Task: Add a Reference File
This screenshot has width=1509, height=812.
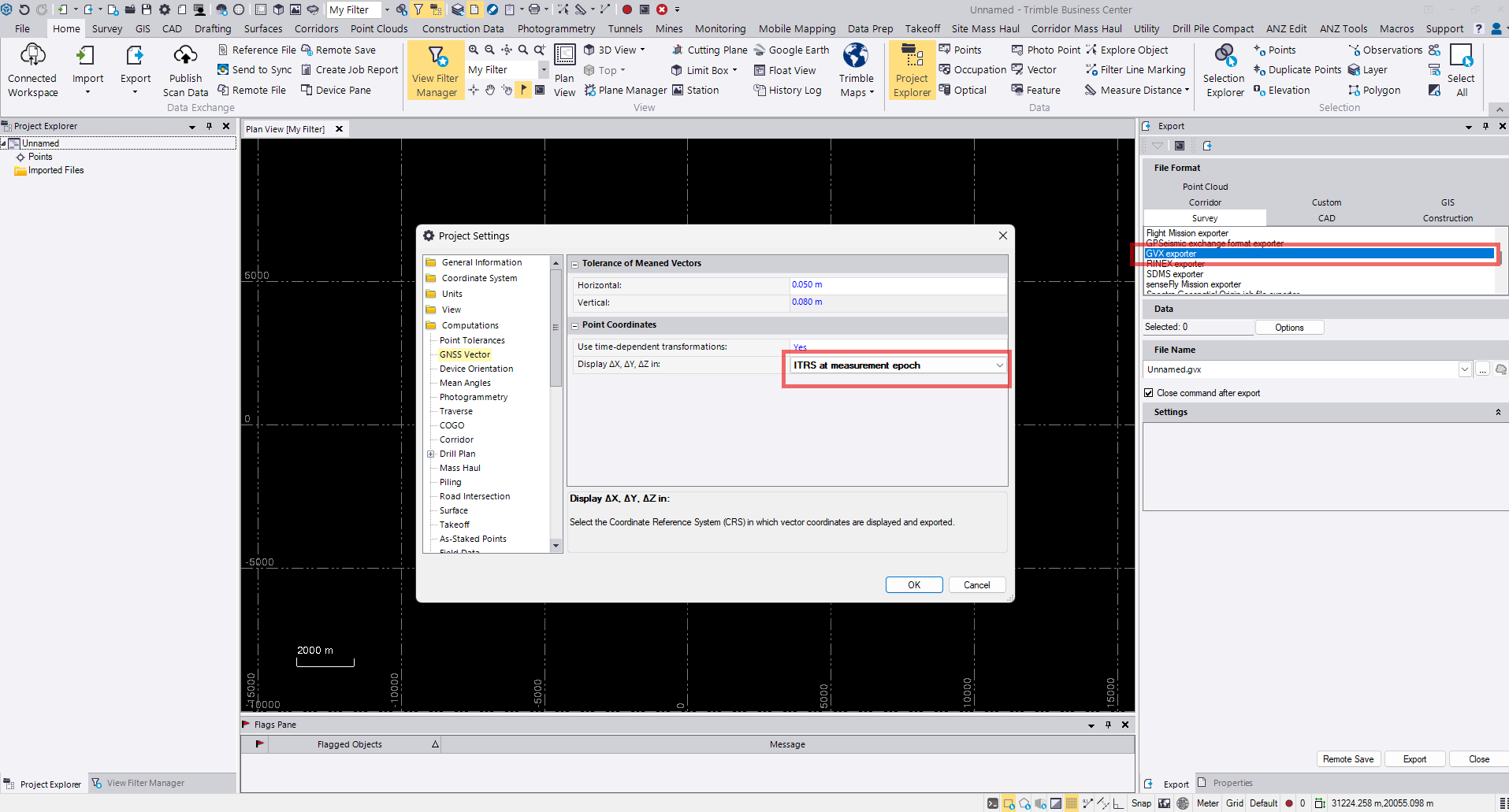Action: click(257, 50)
